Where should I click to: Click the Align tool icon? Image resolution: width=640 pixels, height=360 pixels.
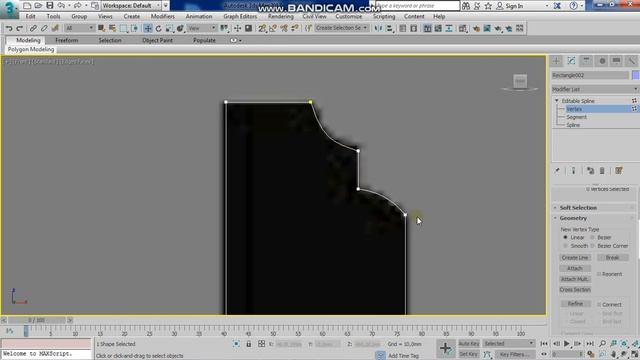(389, 28)
